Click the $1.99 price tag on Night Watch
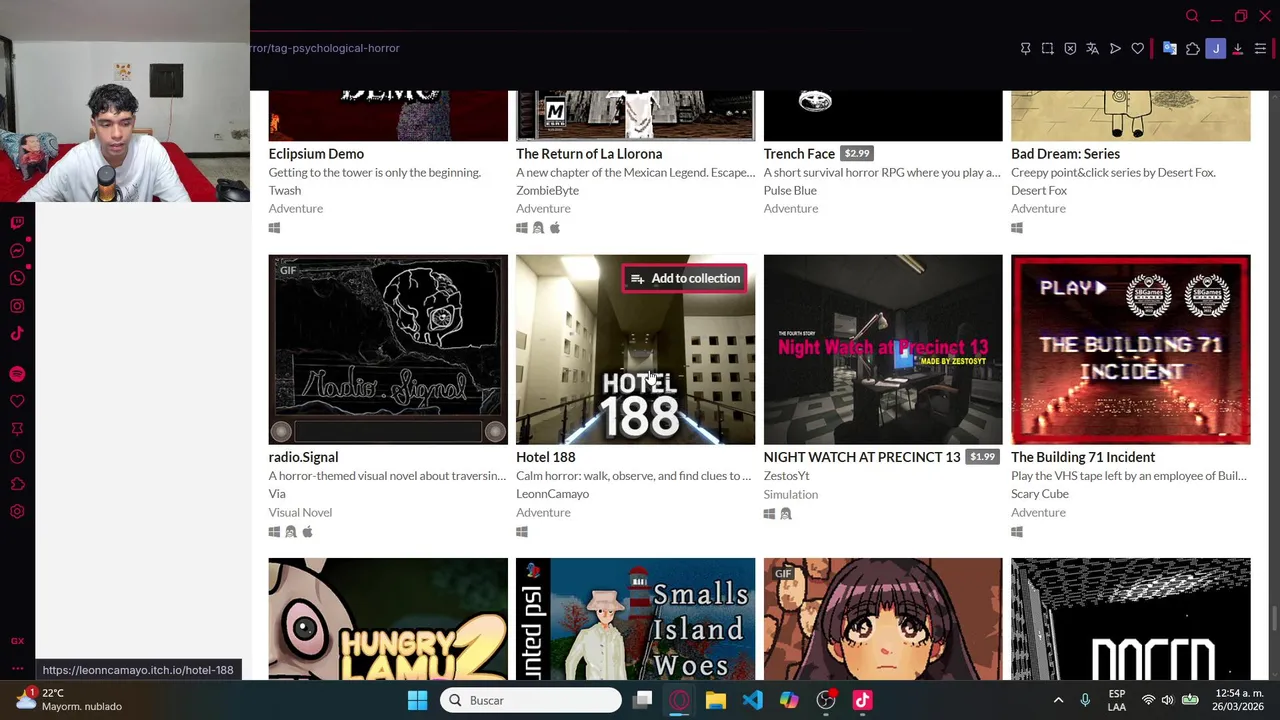 point(983,457)
